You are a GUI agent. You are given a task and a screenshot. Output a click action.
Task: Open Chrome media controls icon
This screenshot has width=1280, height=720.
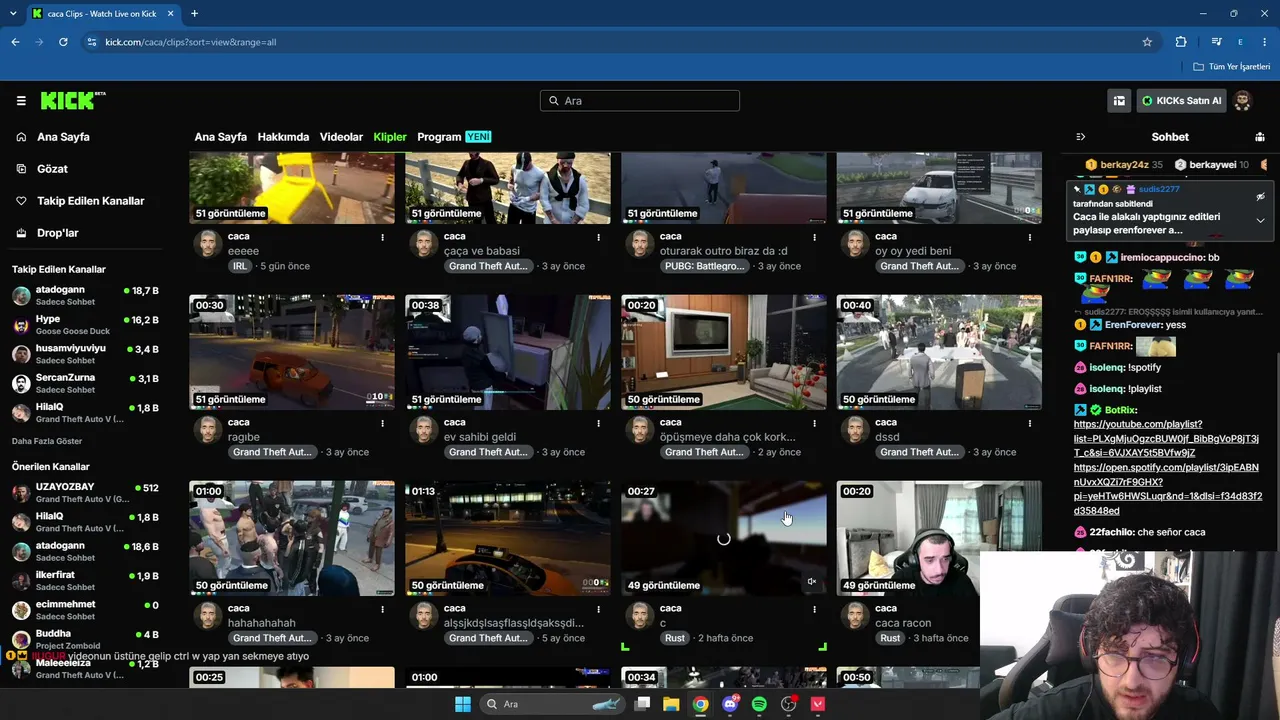pos(1216,42)
